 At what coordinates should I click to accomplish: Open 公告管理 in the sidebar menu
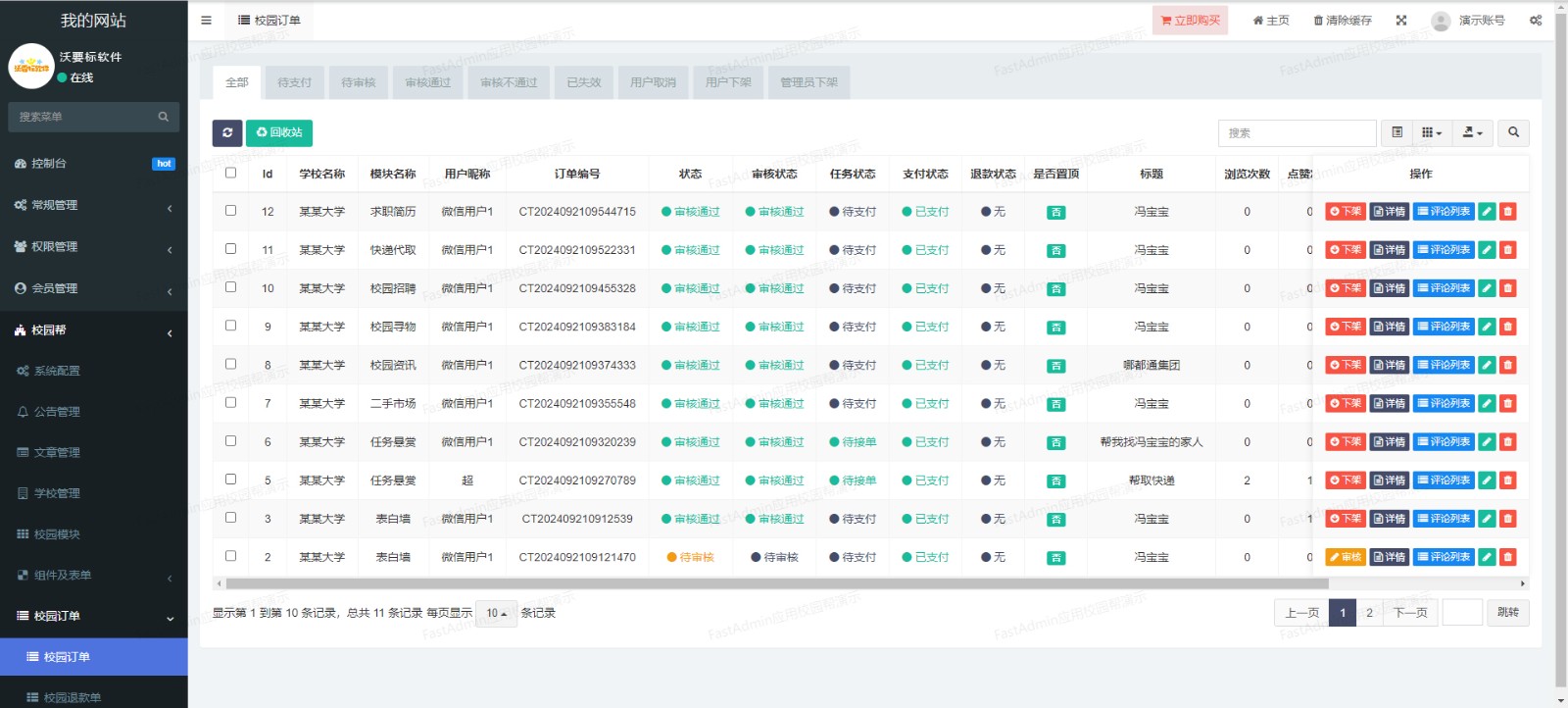click(57, 412)
